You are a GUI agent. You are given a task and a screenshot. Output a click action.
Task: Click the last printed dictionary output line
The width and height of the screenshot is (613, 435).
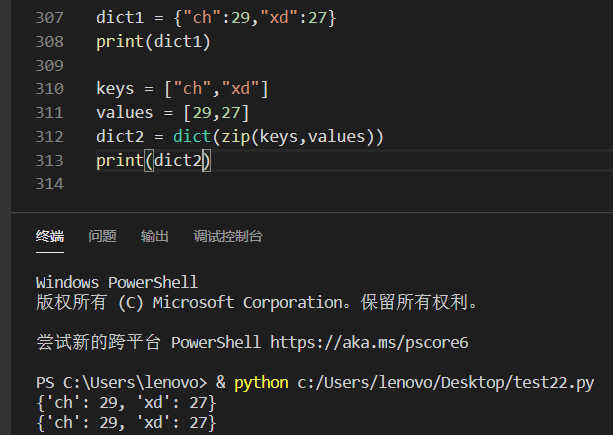tap(126, 422)
